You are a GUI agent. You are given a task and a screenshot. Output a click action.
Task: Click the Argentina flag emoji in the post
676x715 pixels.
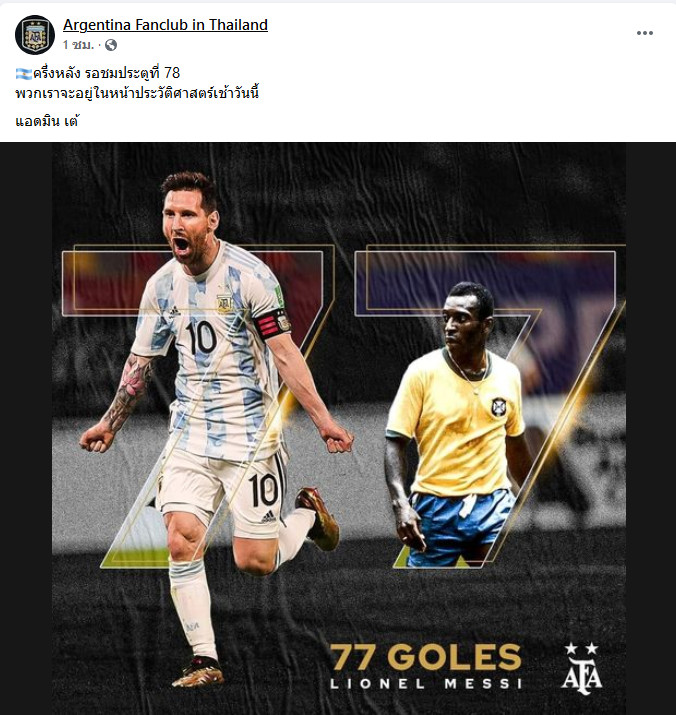click(23, 73)
